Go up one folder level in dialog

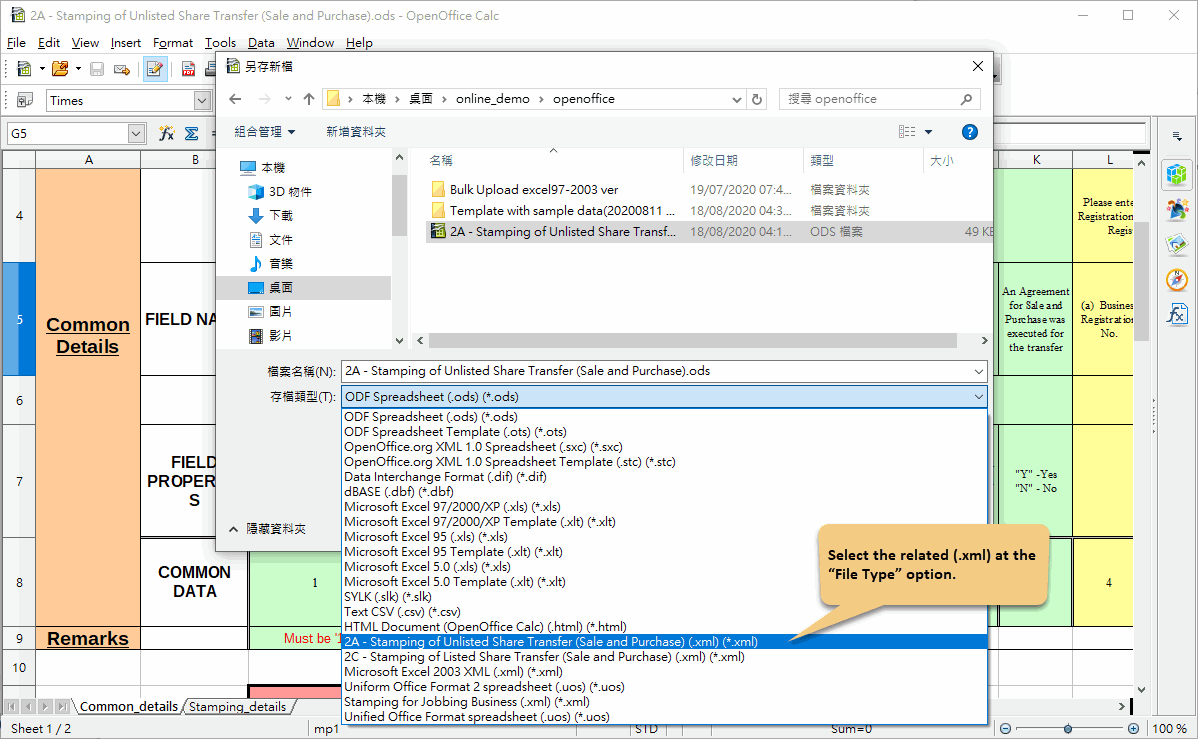(309, 99)
